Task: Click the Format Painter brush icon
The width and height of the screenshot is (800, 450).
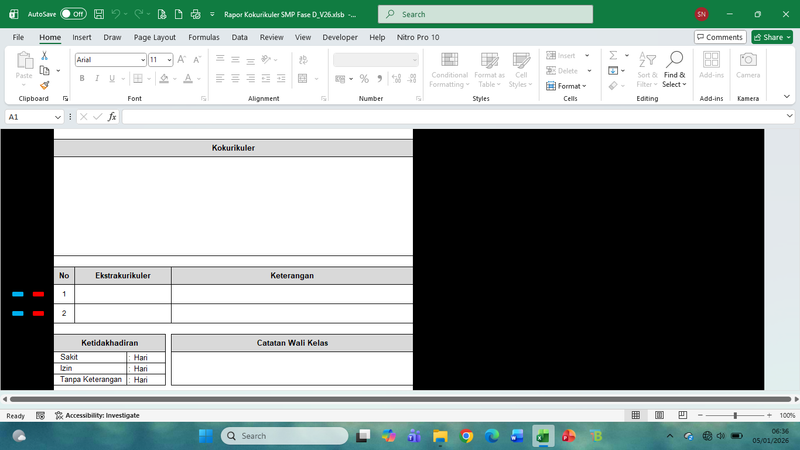Action: pos(44,86)
